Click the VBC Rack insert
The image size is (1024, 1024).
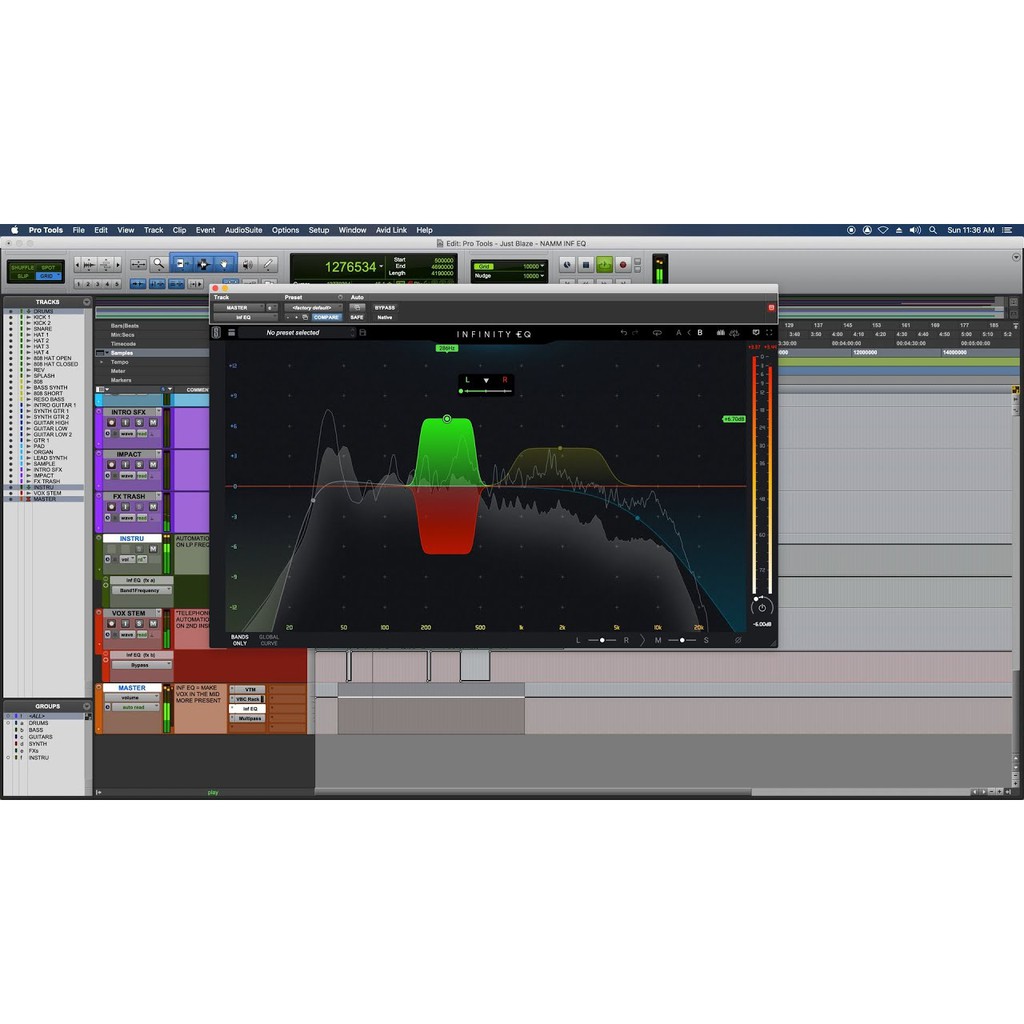tap(250, 699)
